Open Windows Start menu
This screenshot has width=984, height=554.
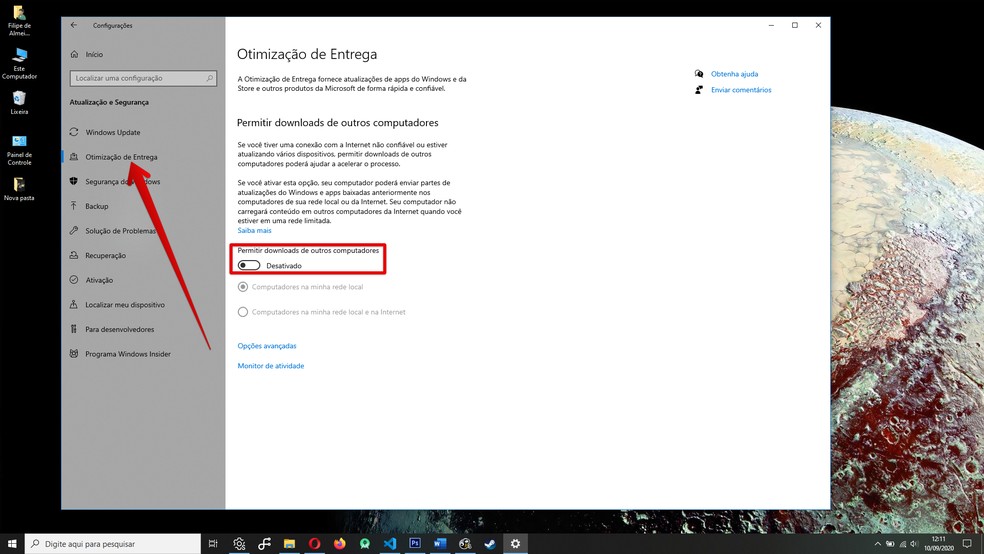[x=12, y=543]
